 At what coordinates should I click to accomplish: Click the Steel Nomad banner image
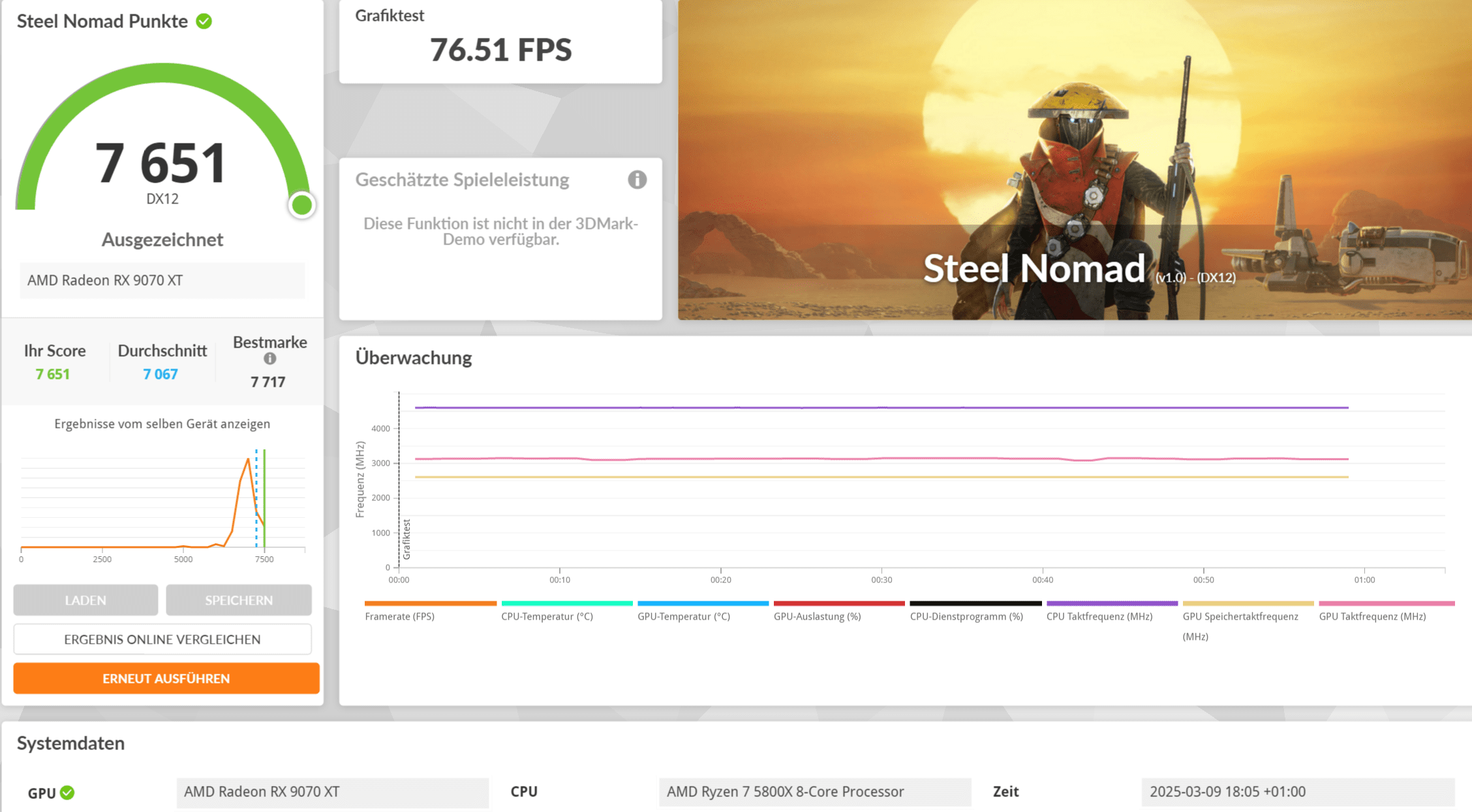click(1074, 160)
